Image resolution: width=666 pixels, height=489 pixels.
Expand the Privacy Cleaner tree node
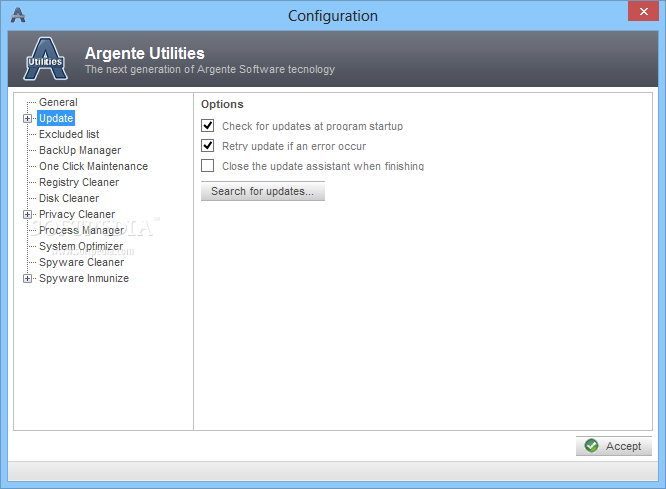[27, 215]
